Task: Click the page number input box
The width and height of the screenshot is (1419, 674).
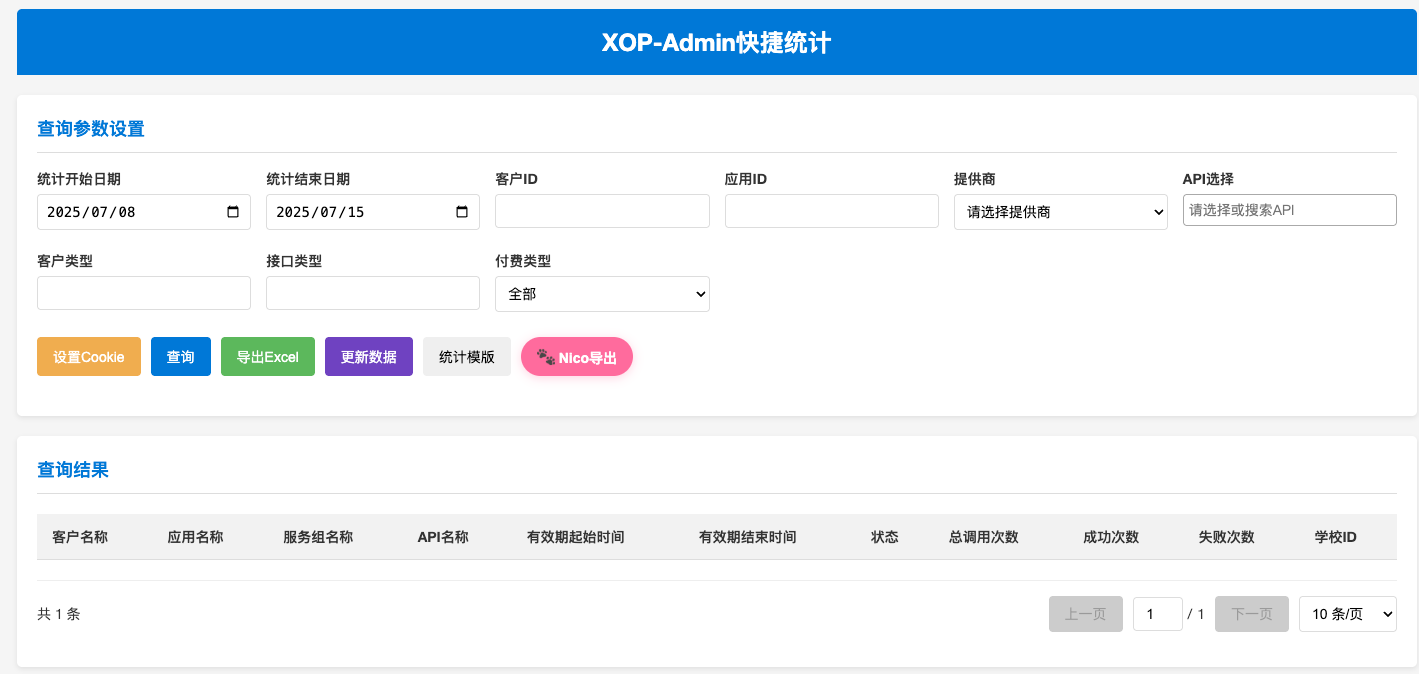Action: pos(1157,614)
